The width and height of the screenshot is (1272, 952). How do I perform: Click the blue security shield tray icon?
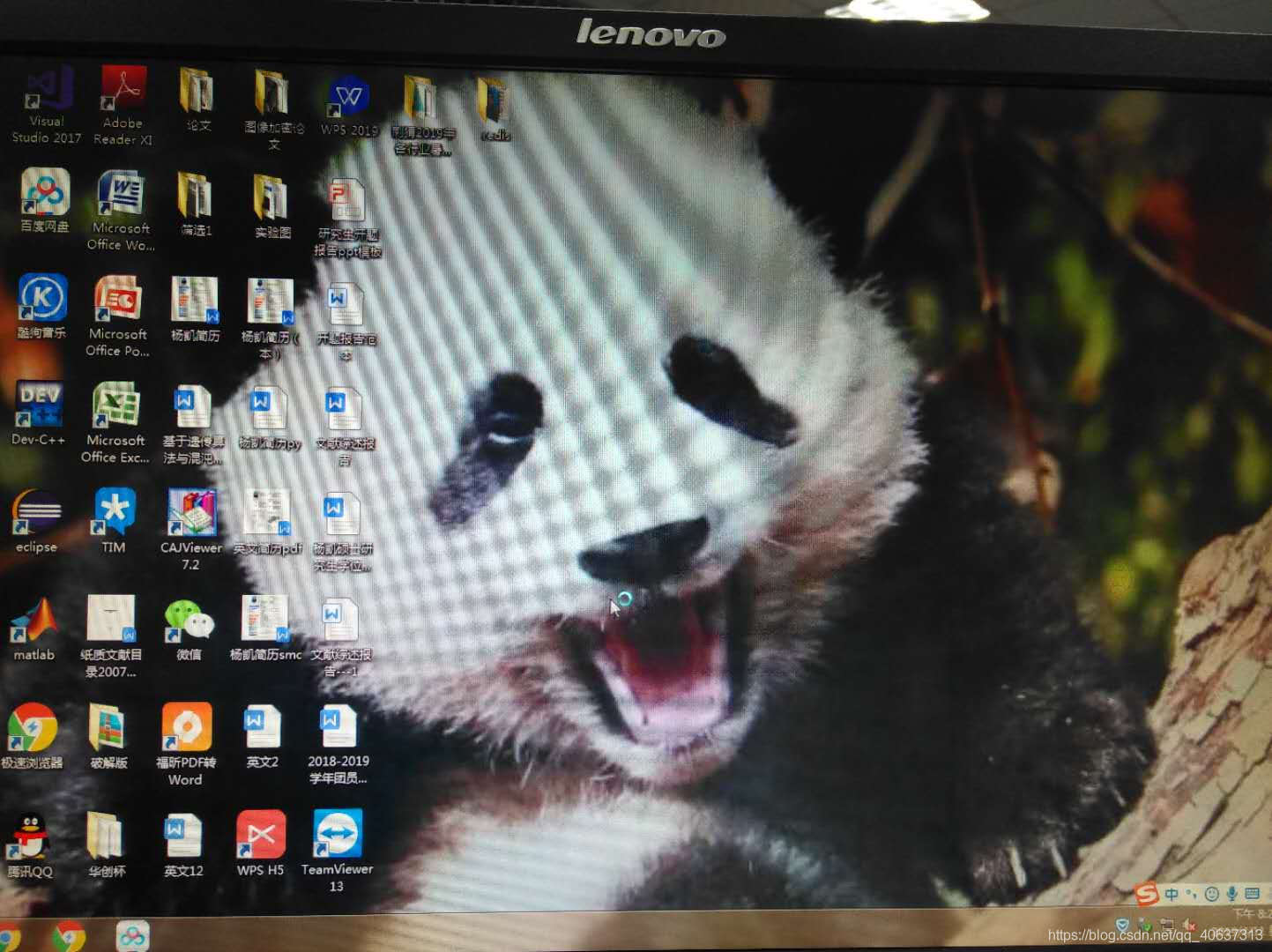pos(1123,925)
